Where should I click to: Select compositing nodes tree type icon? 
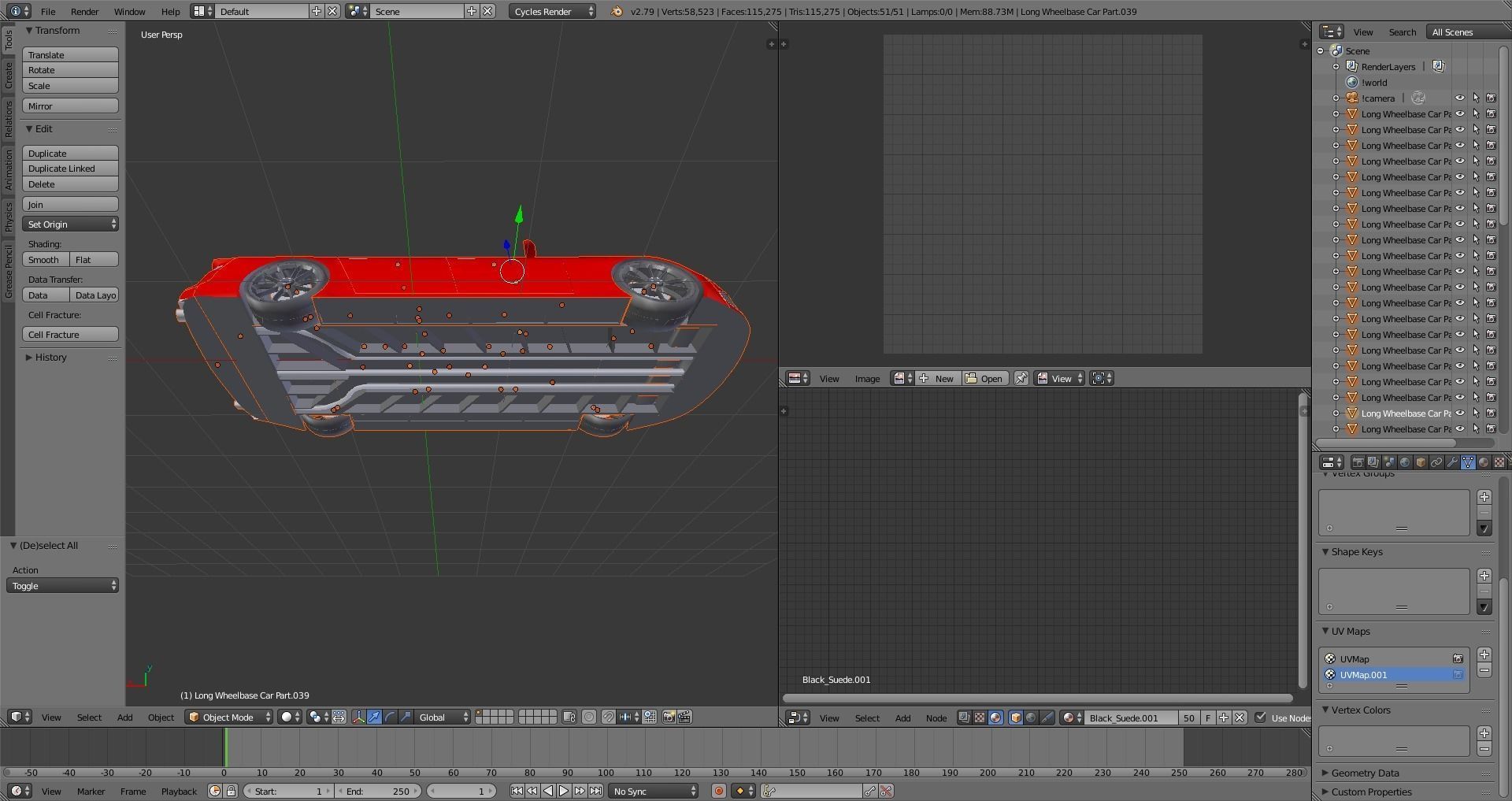coord(964,718)
